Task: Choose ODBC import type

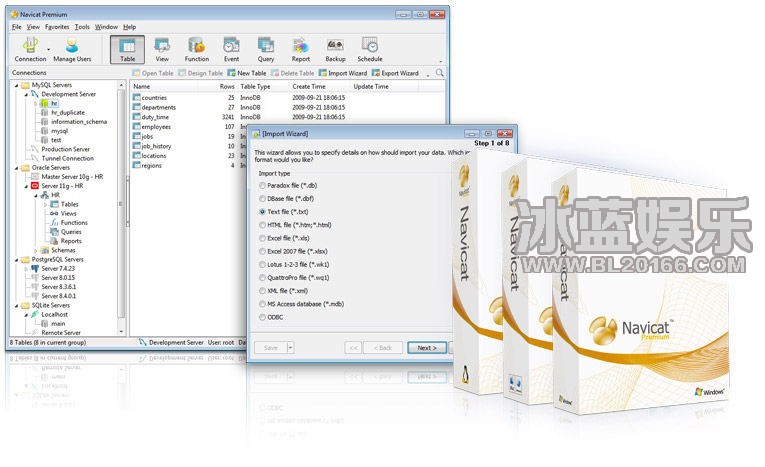Action: [271, 317]
